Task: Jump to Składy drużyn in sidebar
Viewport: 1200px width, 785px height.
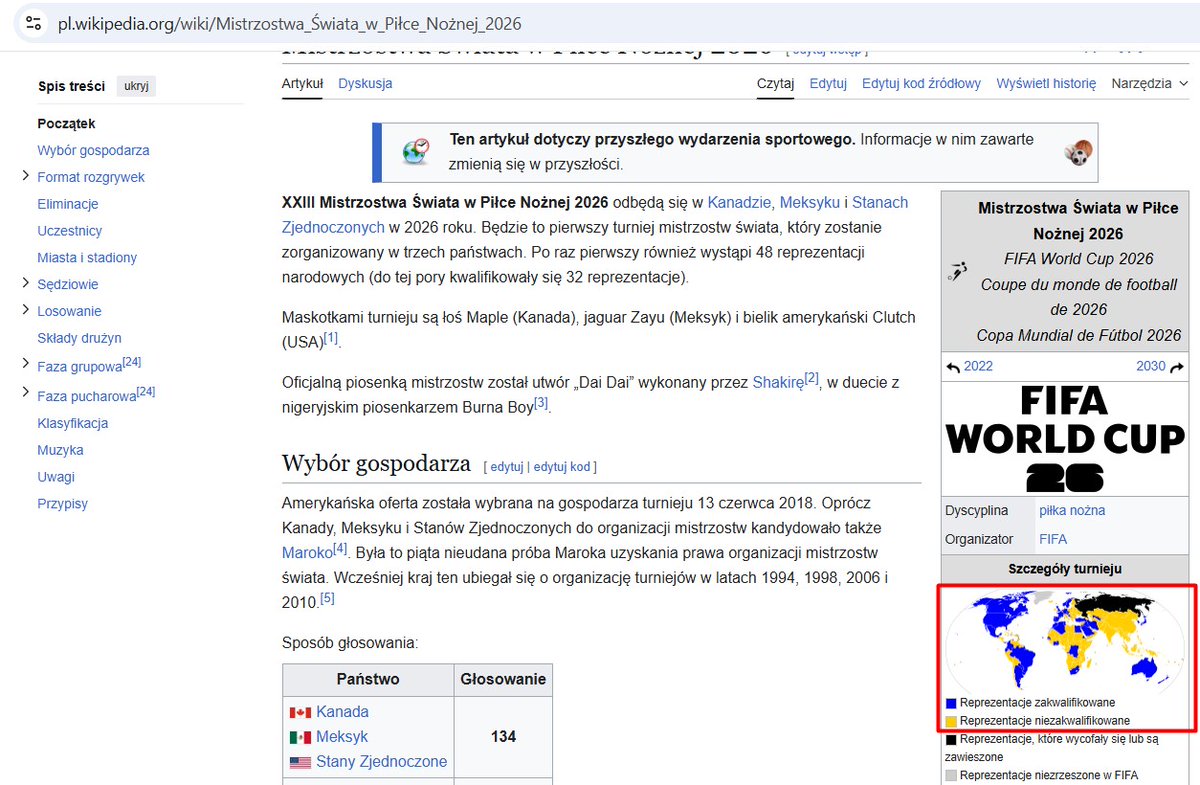Action: pyautogui.click(x=78, y=338)
